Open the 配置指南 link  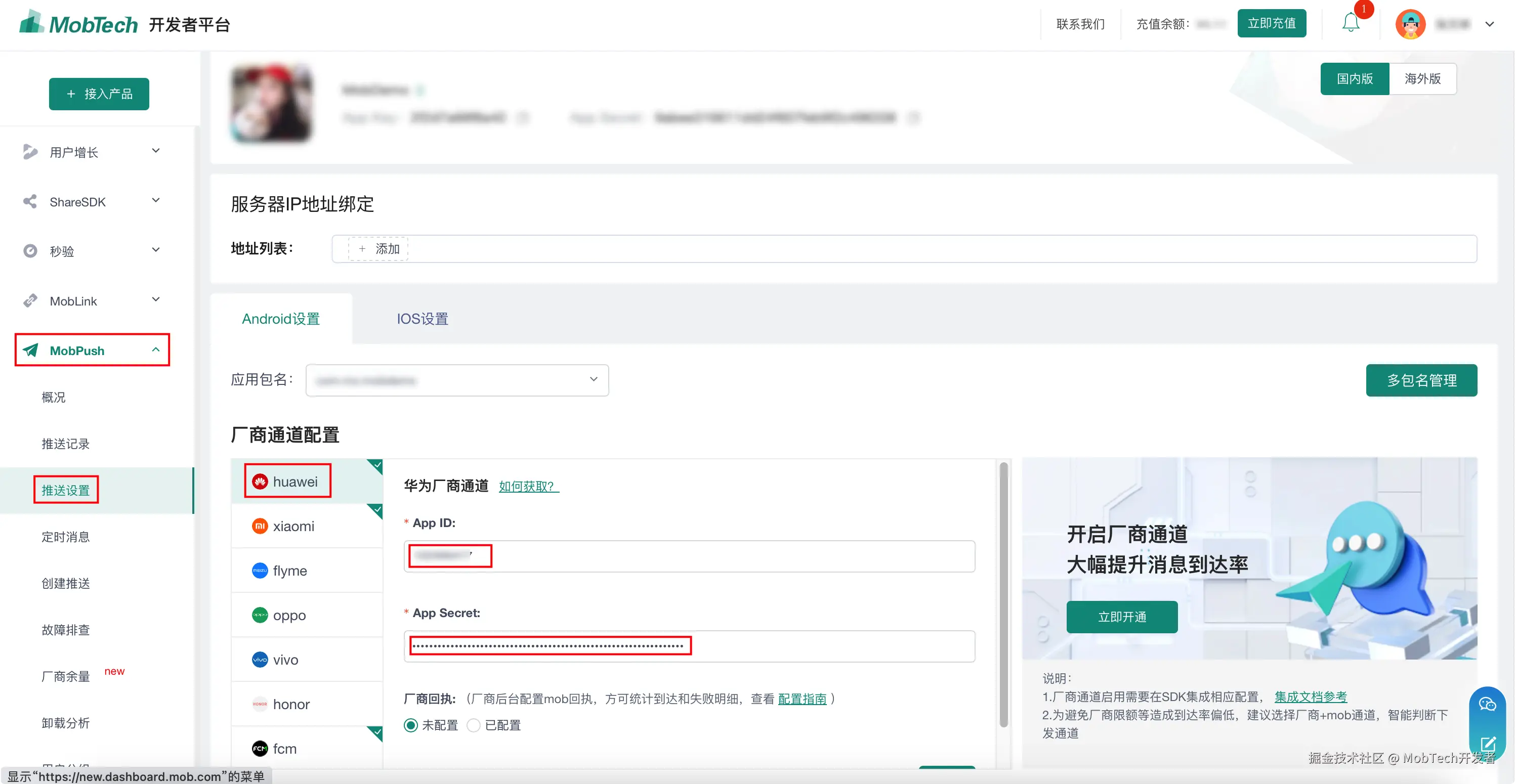[x=802, y=698]
